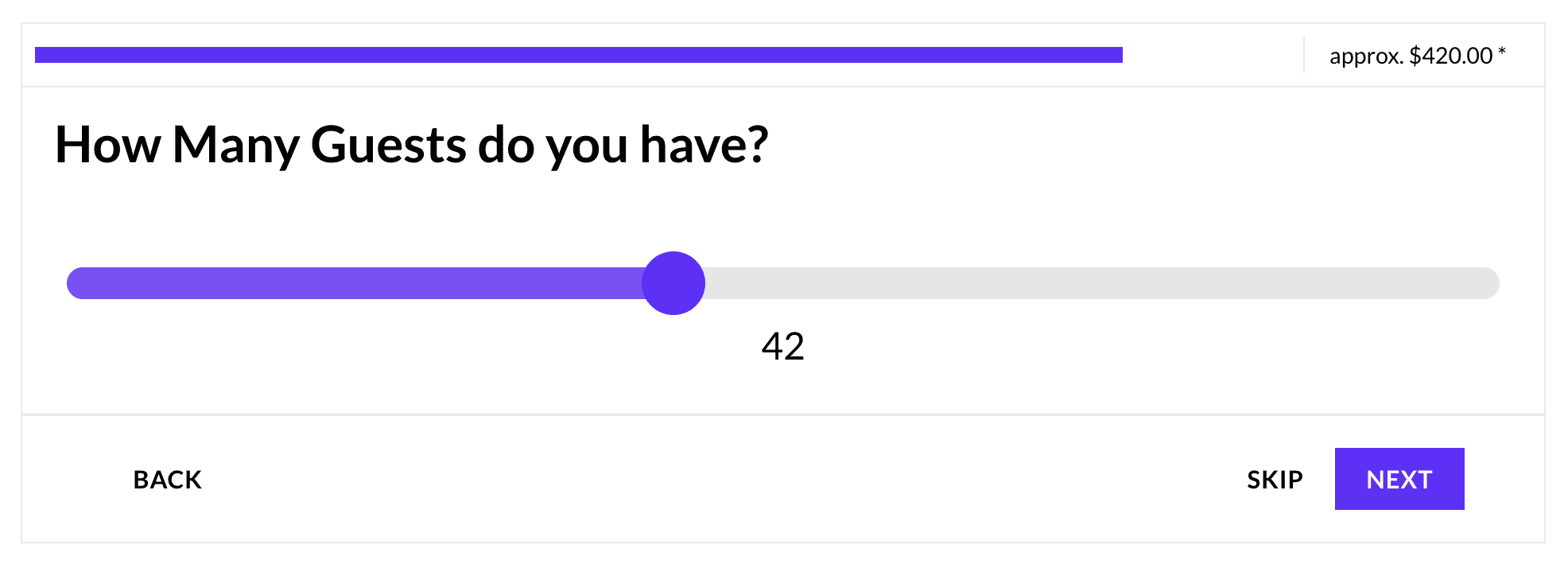Click the word "Guests" in the heading
Image resolution: width=1568 pixels, height=568 pixels.
tap(388, 145)
